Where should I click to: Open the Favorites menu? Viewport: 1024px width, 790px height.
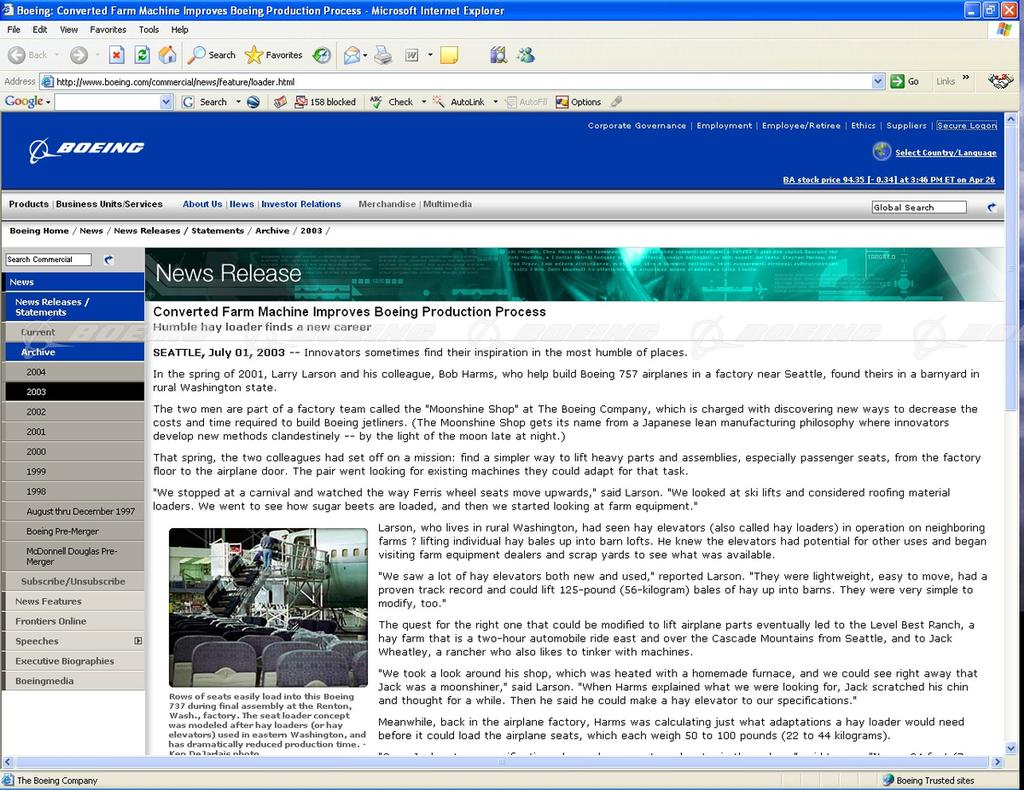click(108, 30)
